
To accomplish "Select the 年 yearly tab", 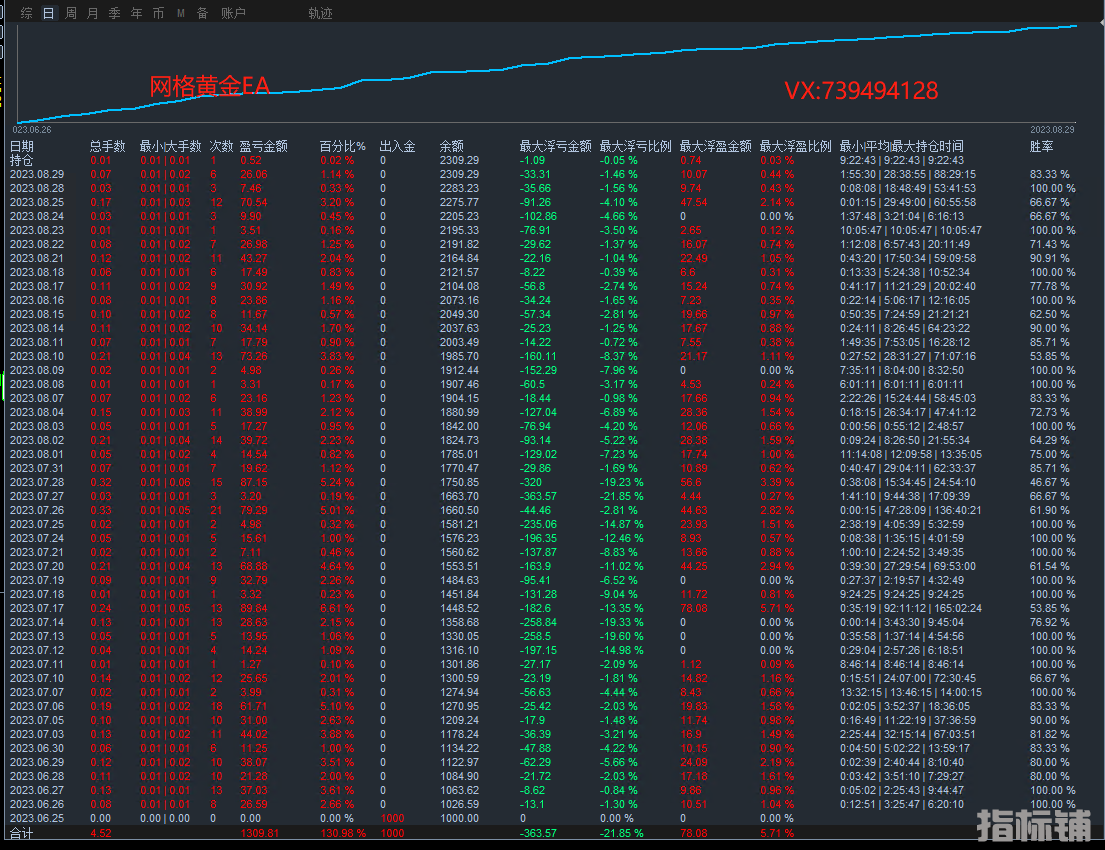I will coord(136,13).
